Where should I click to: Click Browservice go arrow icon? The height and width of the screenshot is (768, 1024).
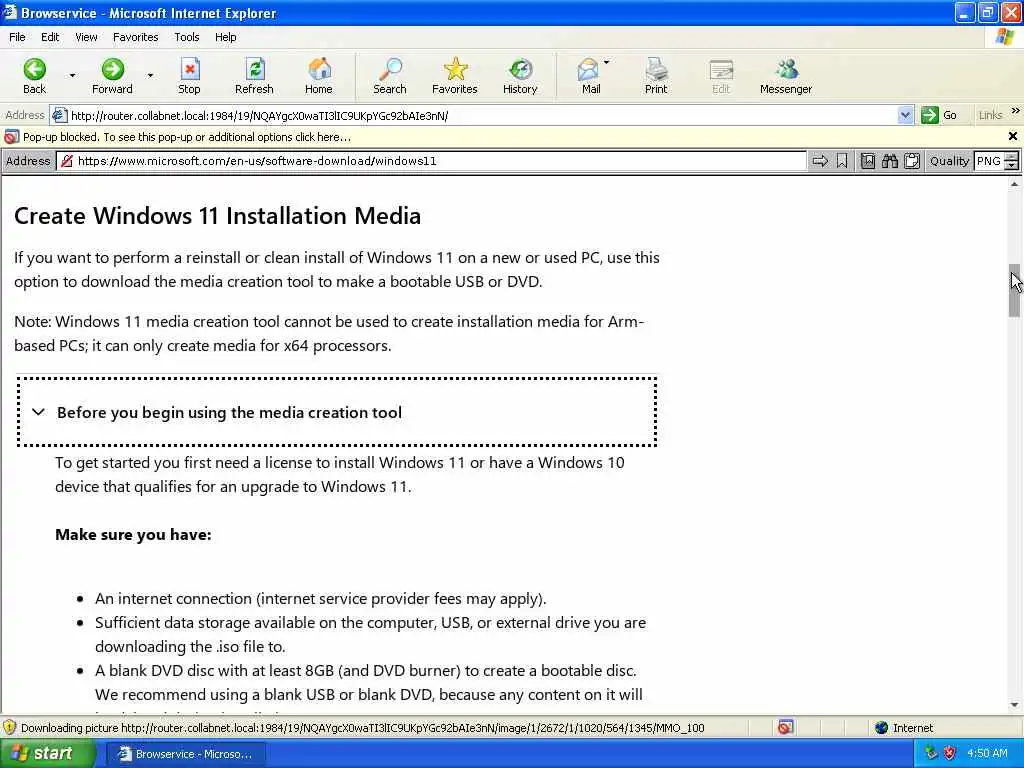tap(820, 161)
